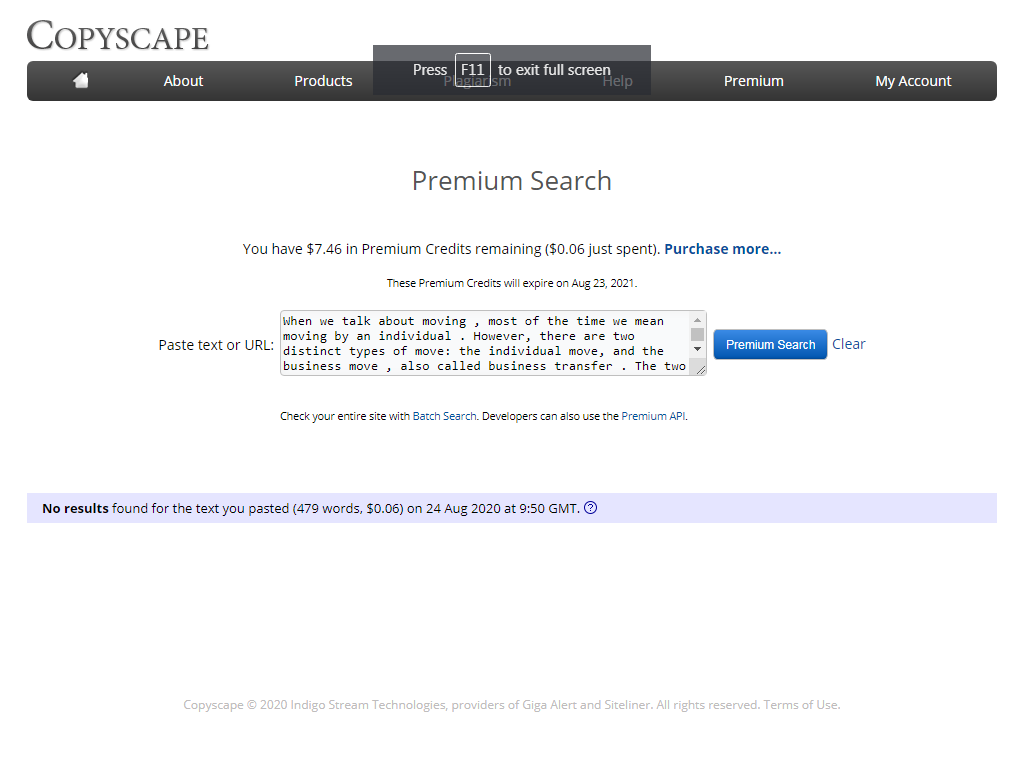Click the text box scroll up arrow
1024x768 pixels.
tap(697, 320)
